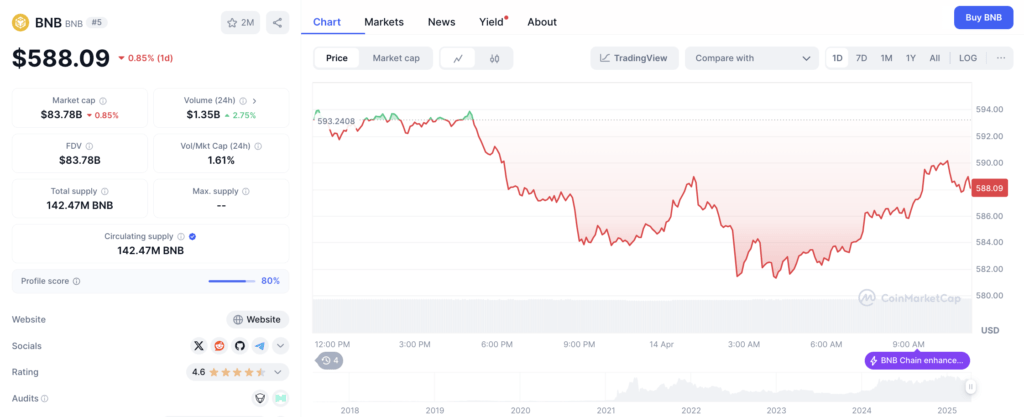
Task: Click the Buy BNB button
Action: tap(984, 18)
